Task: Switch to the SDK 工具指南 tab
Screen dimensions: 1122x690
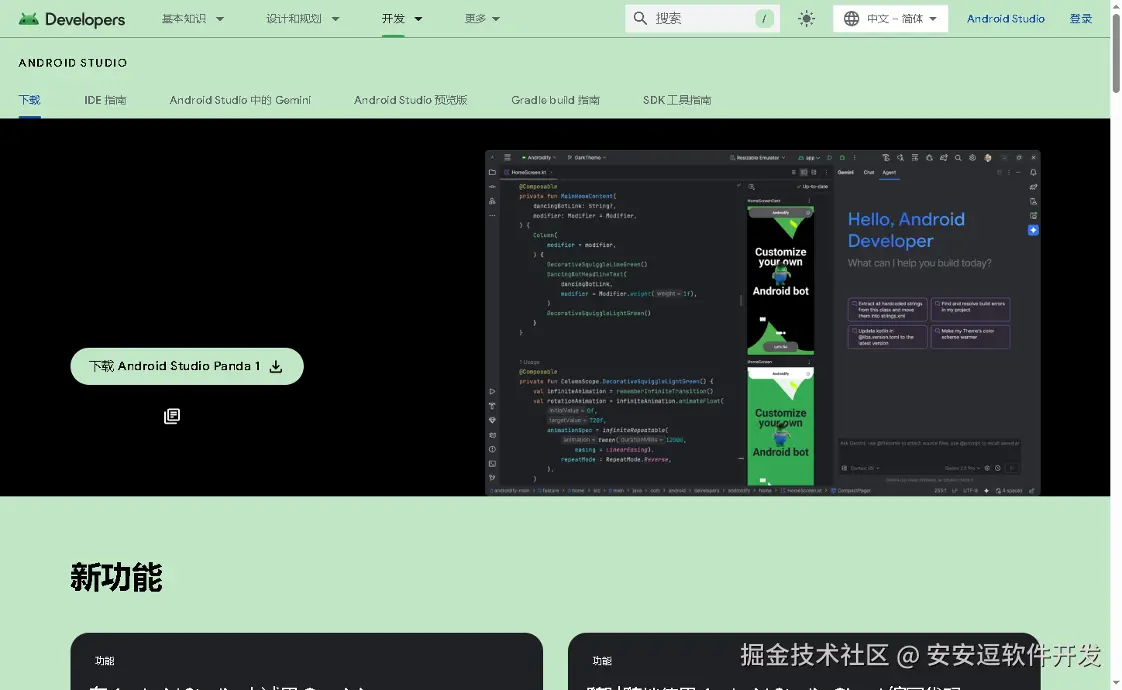Action: pos(677,100)
